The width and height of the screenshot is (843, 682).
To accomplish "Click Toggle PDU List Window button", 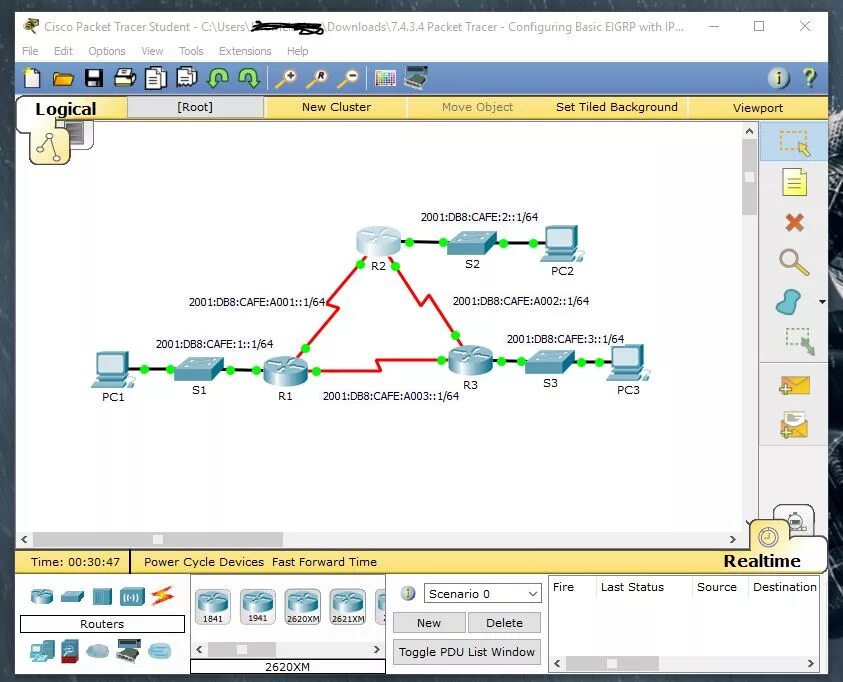I will (467, 652).
